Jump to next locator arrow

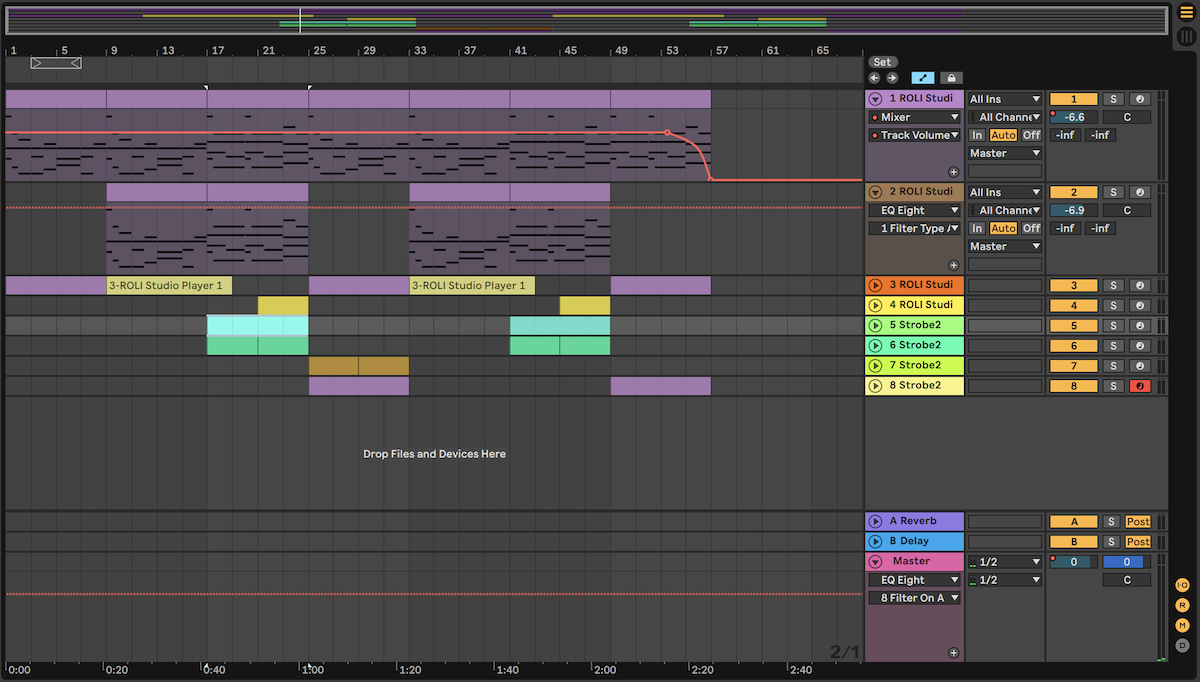click(x=891, y=78)
